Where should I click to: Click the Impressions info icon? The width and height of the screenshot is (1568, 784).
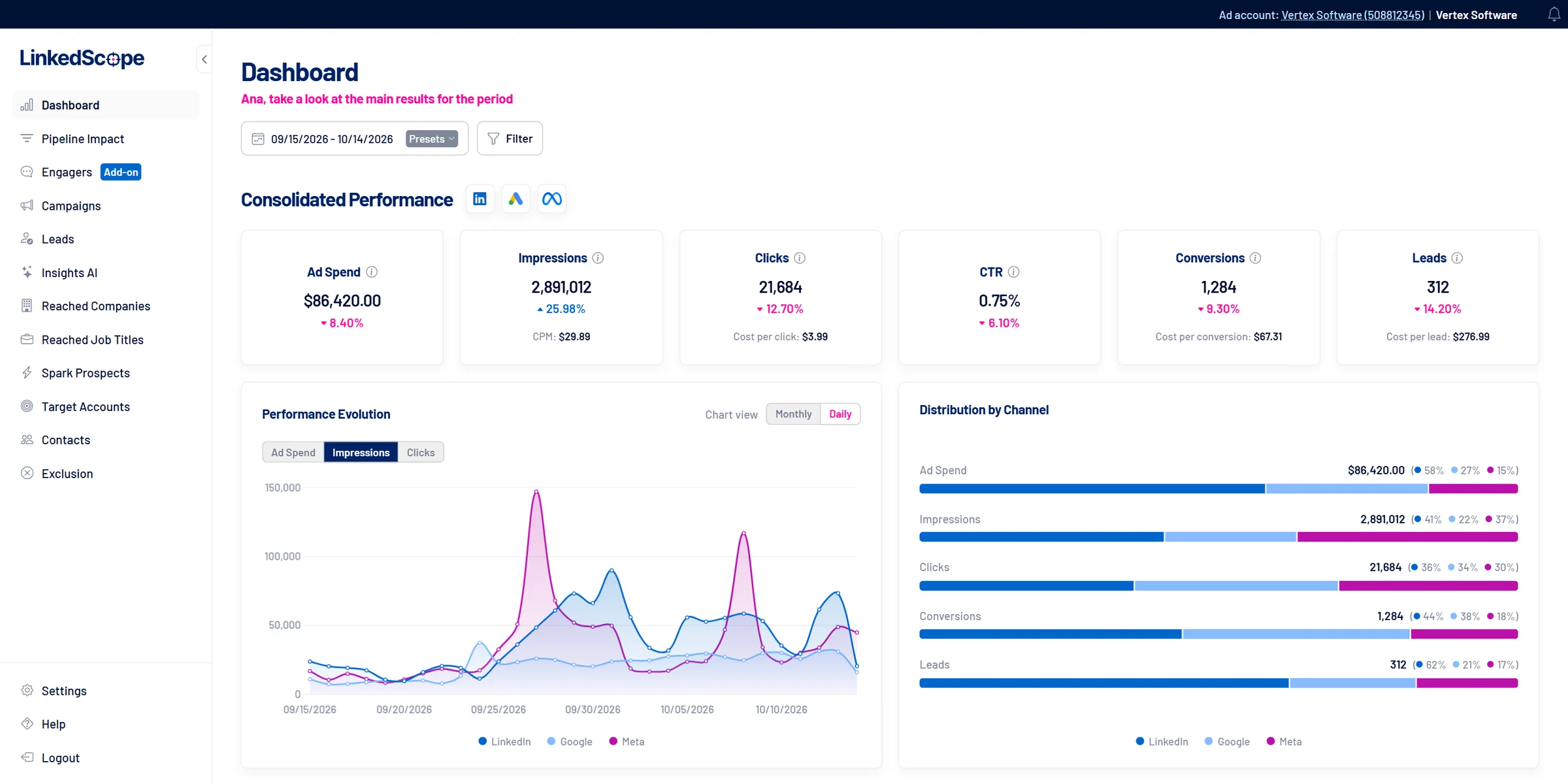tap(598, 258)
